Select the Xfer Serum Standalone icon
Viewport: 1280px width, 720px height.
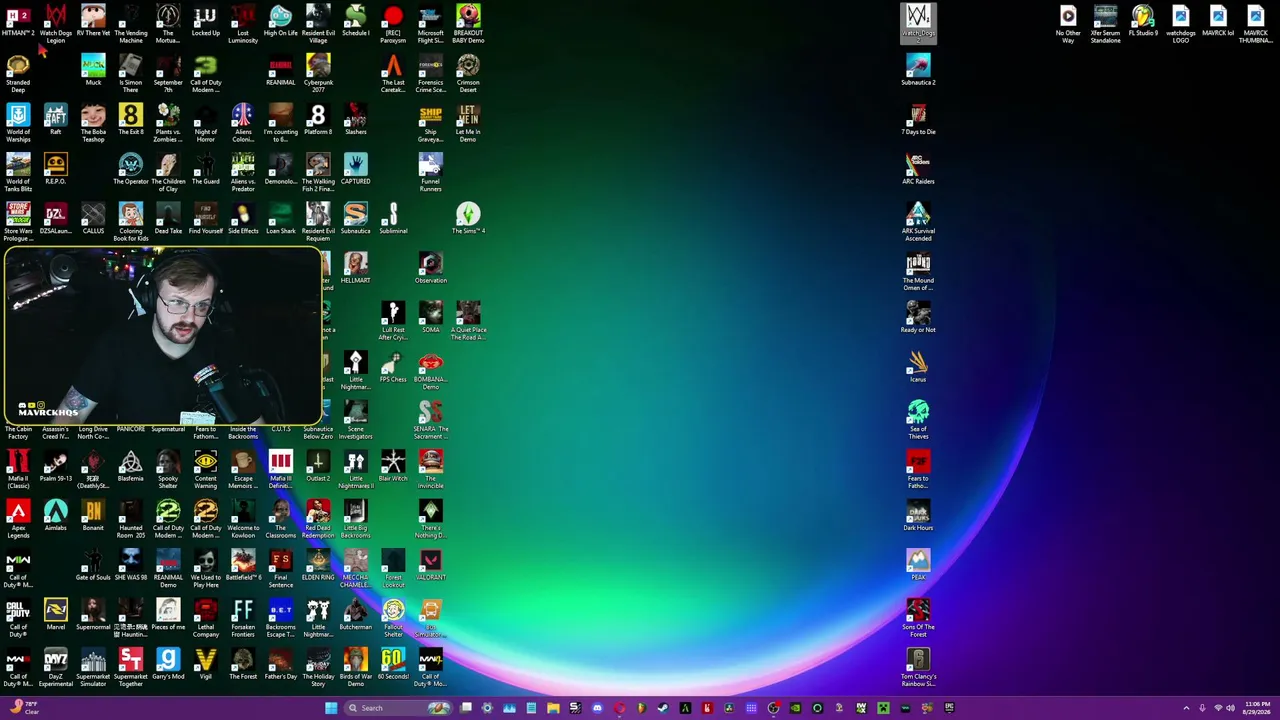(x=1105, y=23)
